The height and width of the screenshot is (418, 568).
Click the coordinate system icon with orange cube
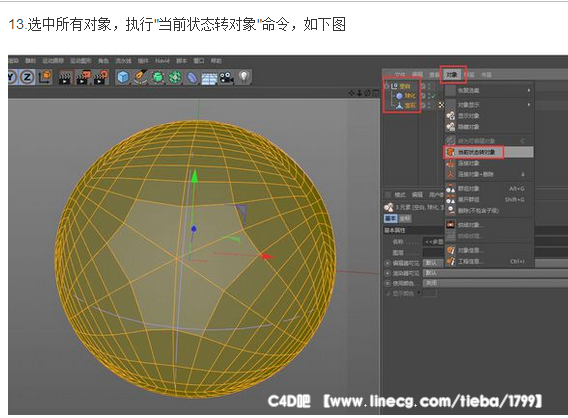[x=45, y=77]
